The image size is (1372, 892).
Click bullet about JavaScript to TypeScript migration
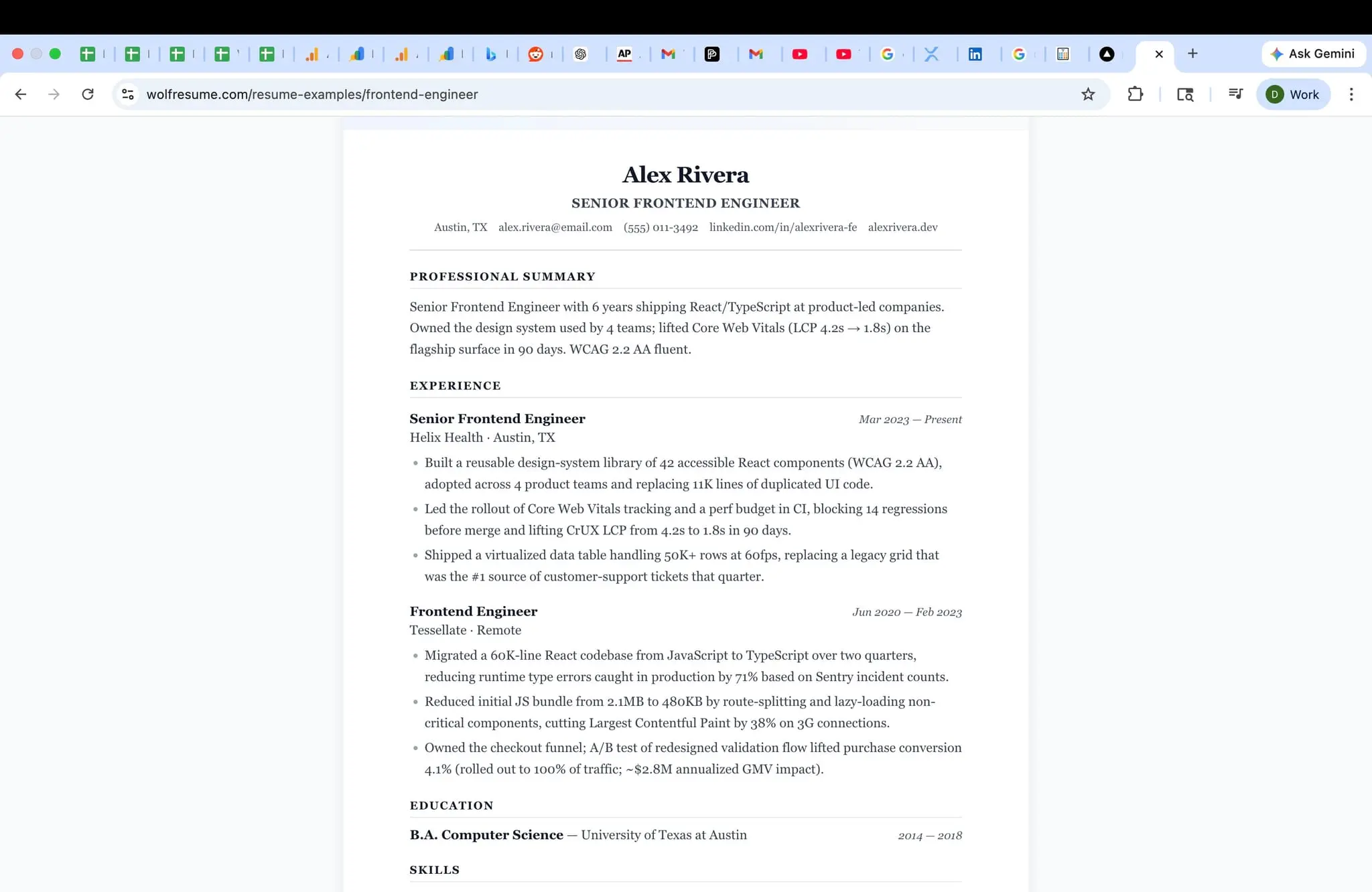pos(686,666)
